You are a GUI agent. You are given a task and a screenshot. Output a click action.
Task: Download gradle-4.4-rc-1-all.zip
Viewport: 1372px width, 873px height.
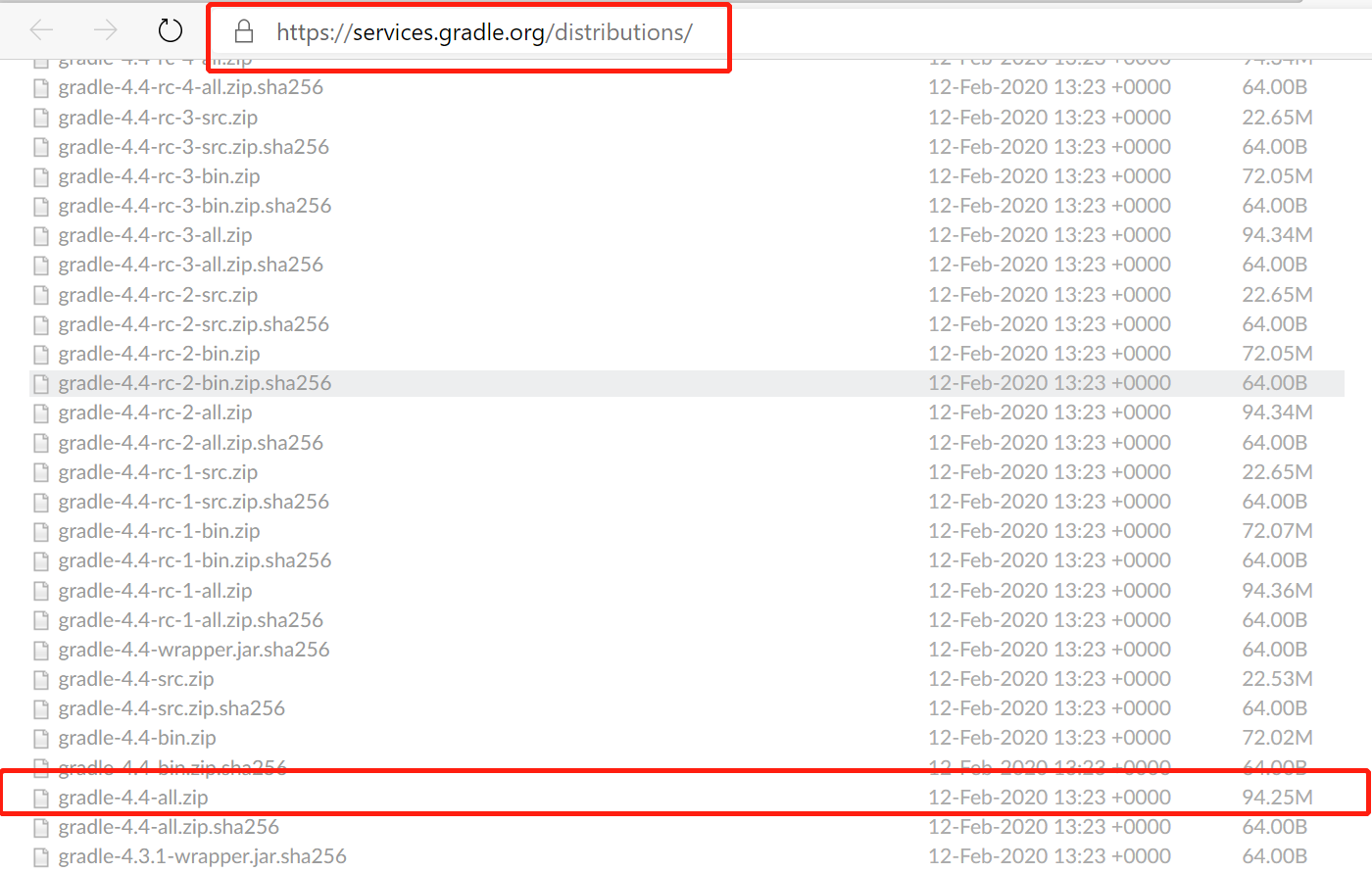coord(155,591)
